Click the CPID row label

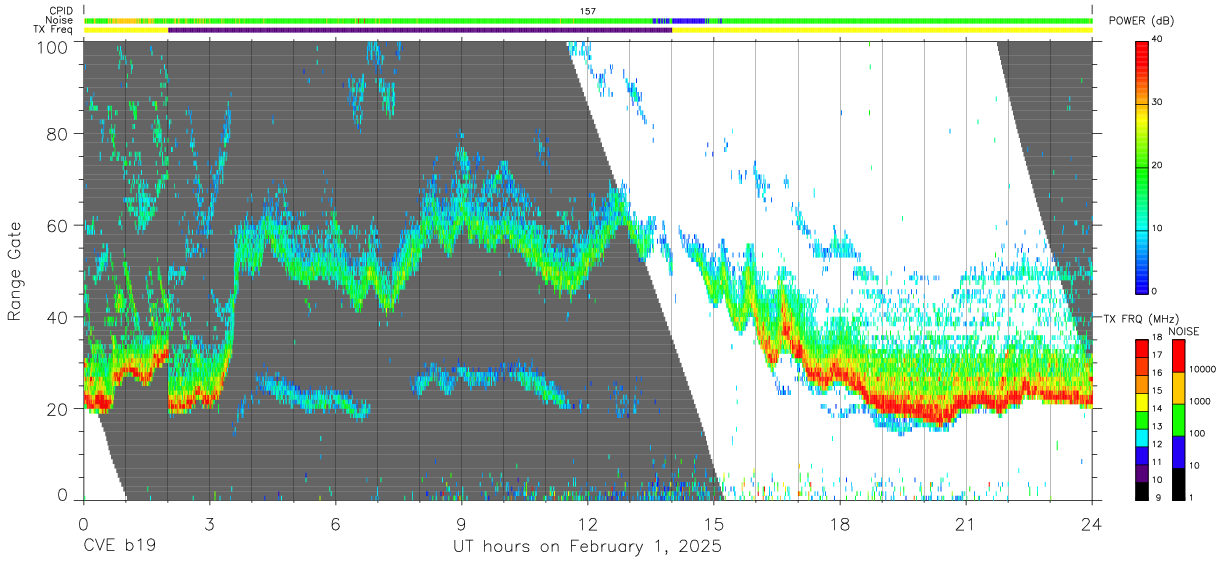61,11
